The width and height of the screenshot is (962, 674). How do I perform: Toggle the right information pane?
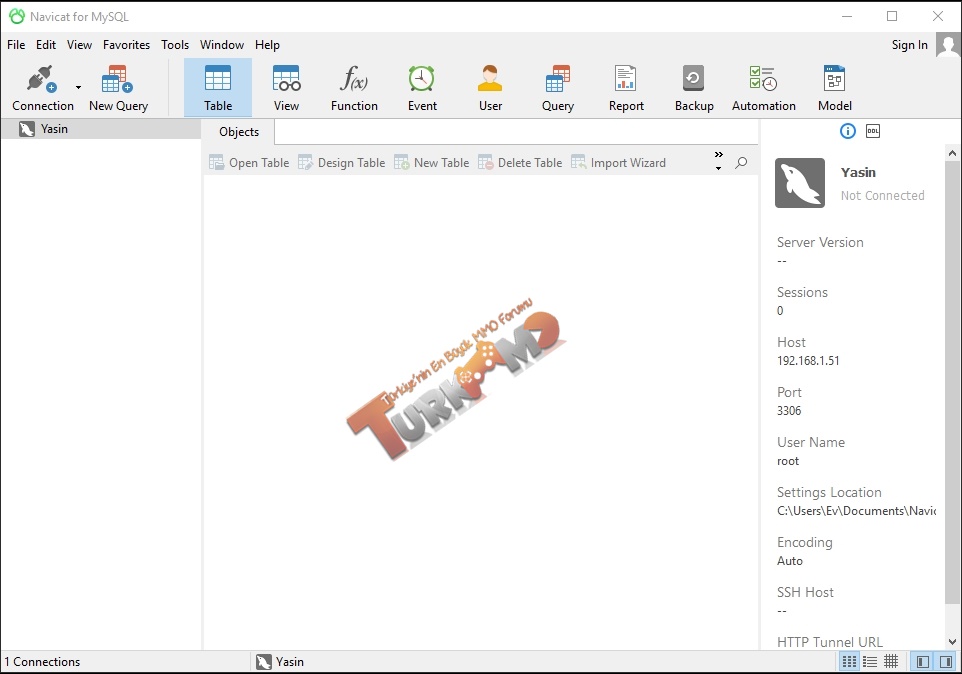pyautogui.click(x=945, y=661)
